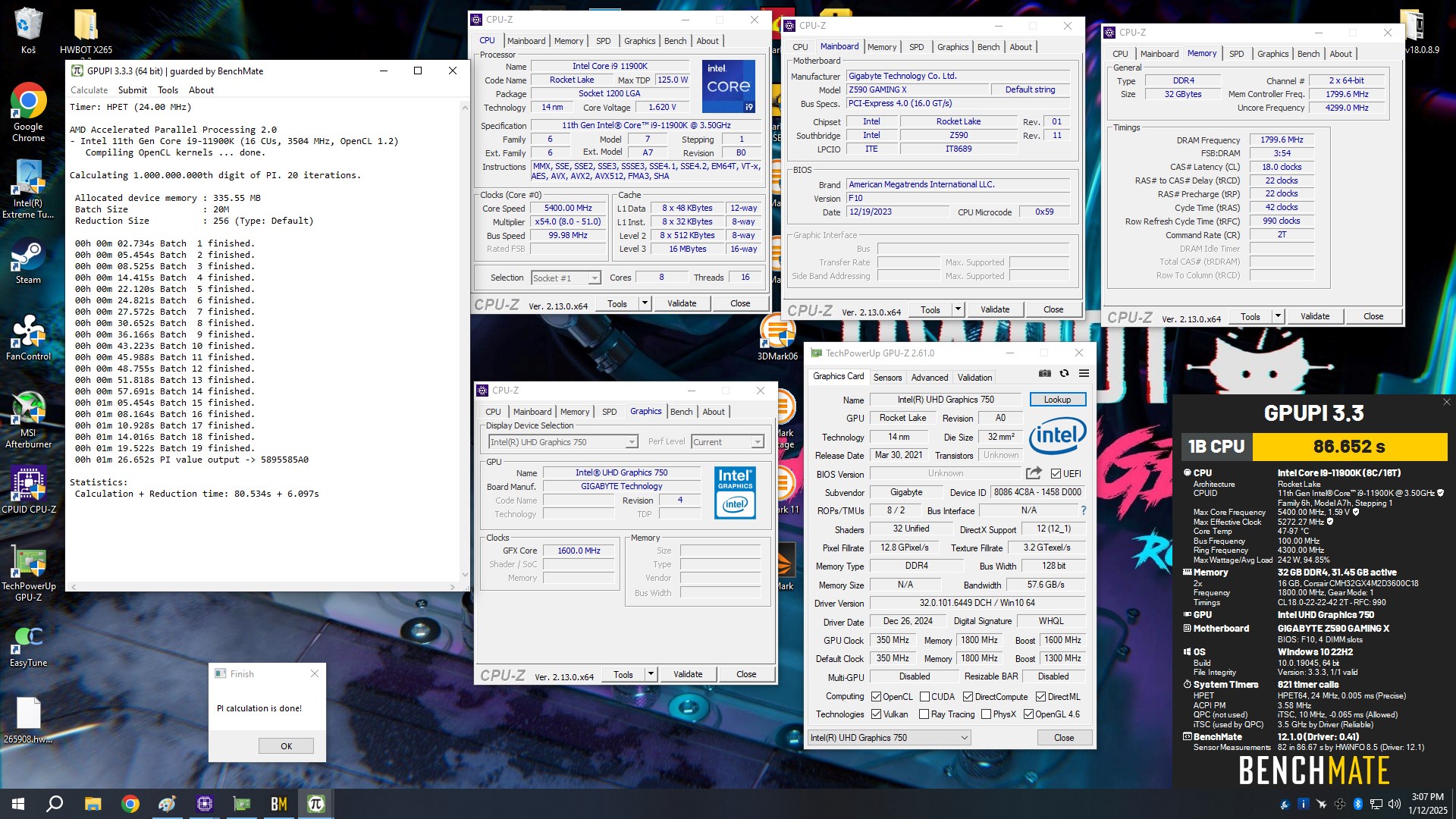Toggle the CUDA checkbox

[924, 697]
